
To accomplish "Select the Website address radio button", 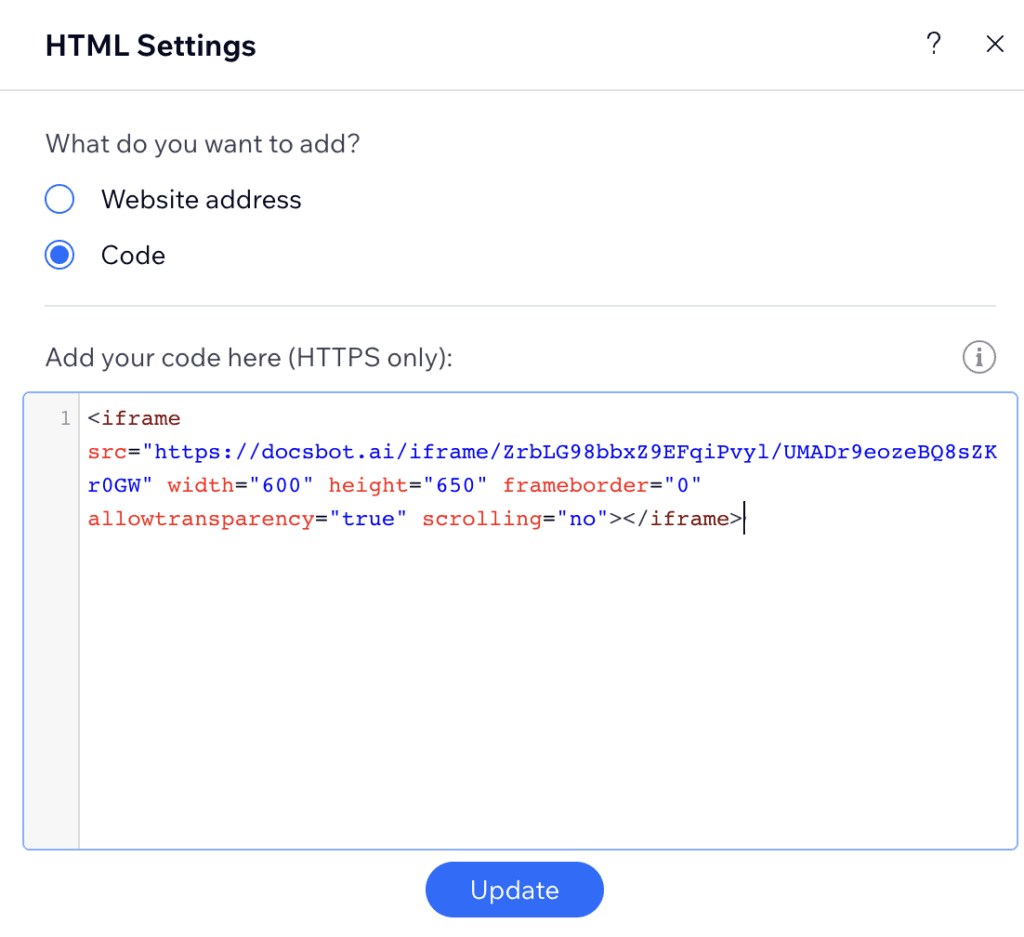I will 60,199.
